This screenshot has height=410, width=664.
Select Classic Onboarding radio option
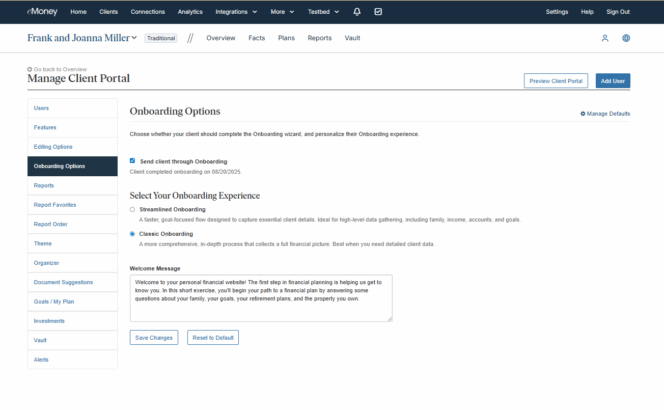tap(133, 234)
